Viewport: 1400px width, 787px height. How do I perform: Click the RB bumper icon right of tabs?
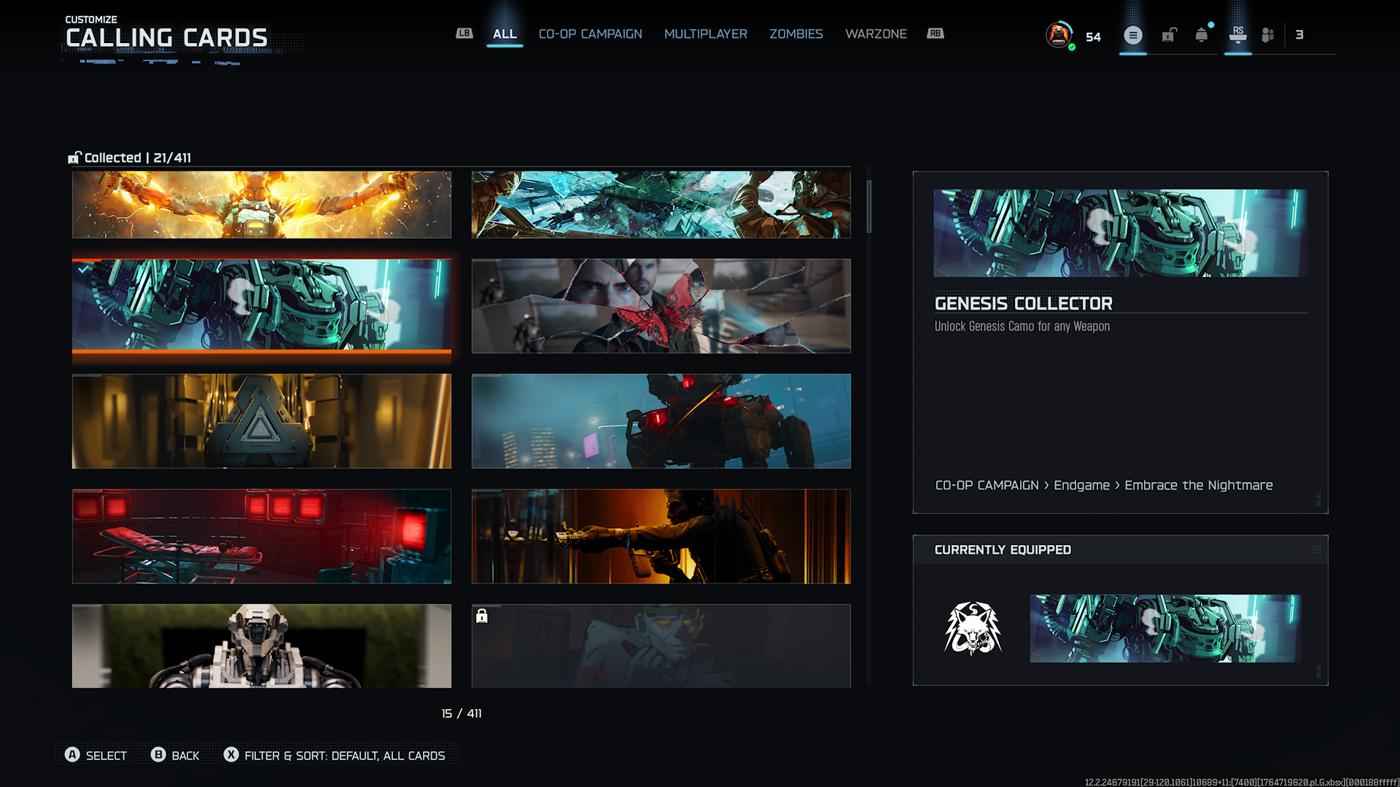point(935,33)
